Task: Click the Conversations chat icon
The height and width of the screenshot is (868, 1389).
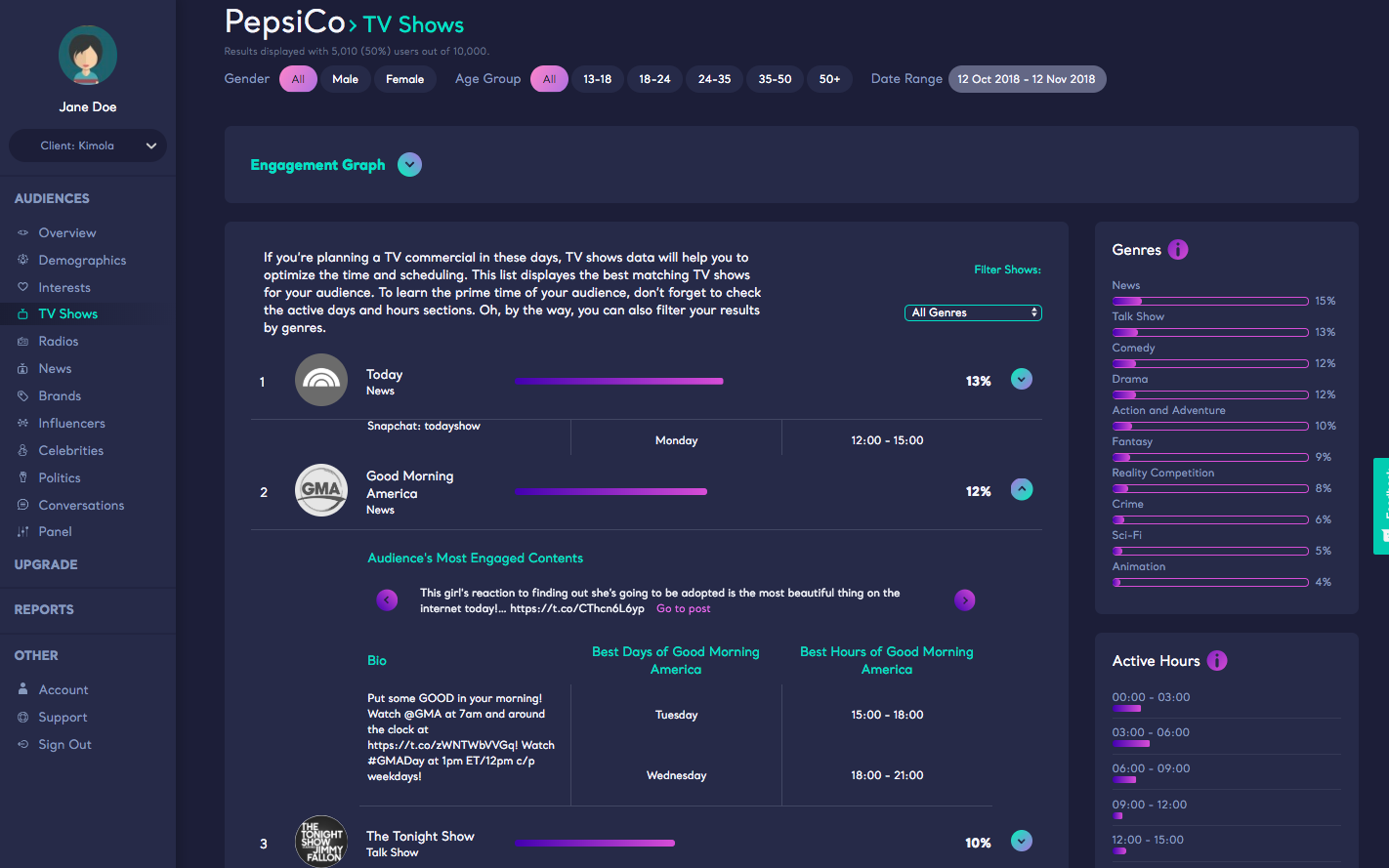Action: [23, 506]
